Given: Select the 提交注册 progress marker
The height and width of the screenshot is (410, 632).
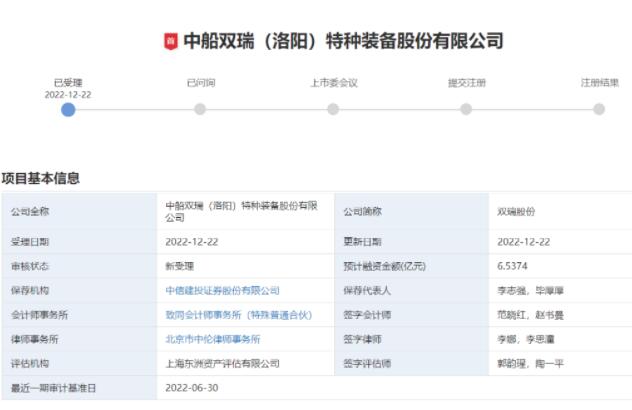Looking at the screenshot, I should 466,109.
